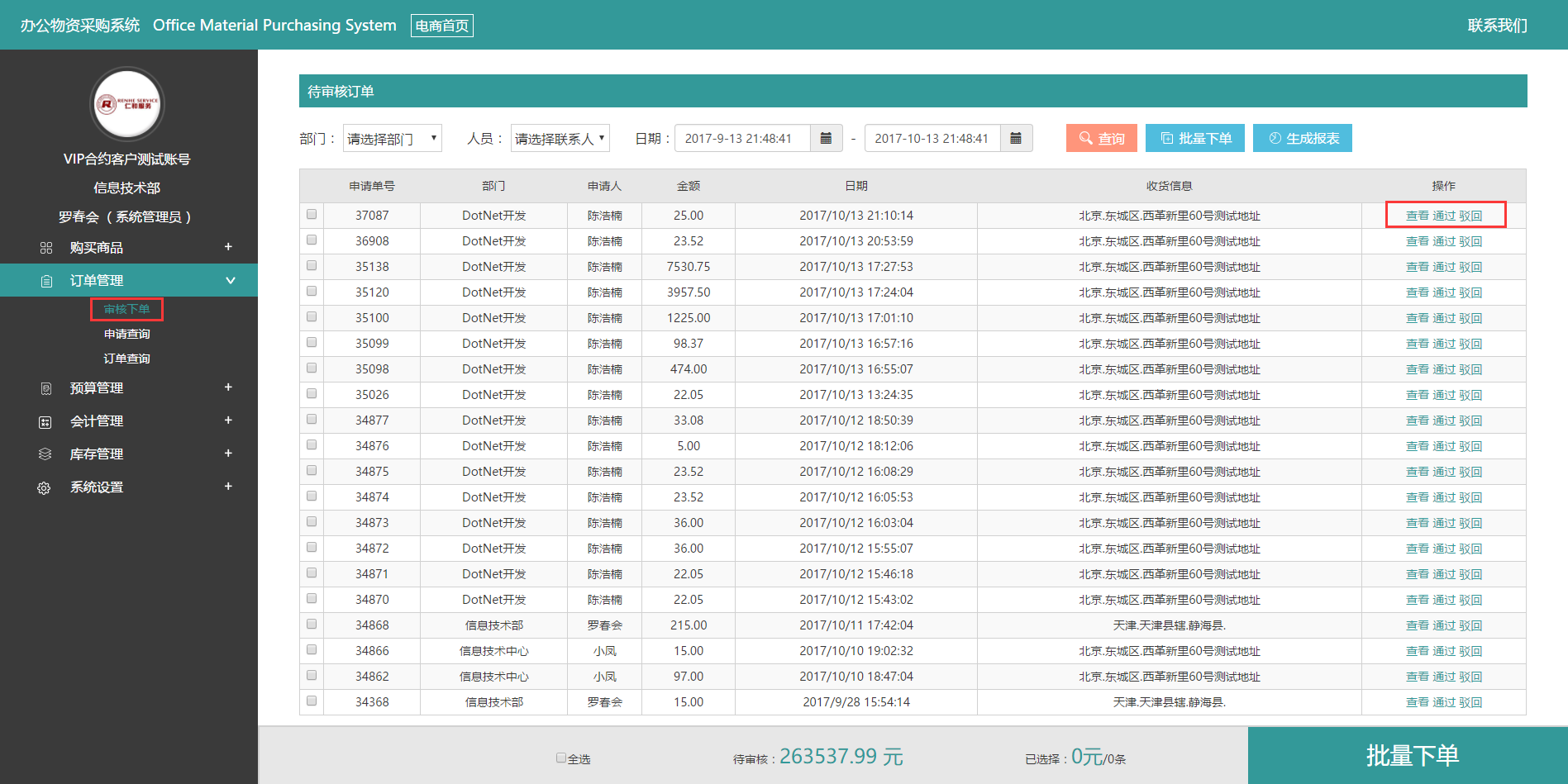Click the 购买商品 grid icon in sidebar

(46, 248)
